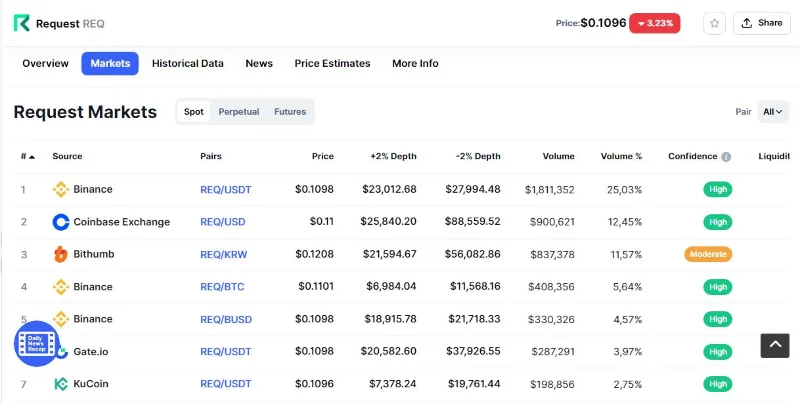This screenshot has height=405, width=800.
Task: Open the REQ/BTC pair link
Action: coord(222,287)
